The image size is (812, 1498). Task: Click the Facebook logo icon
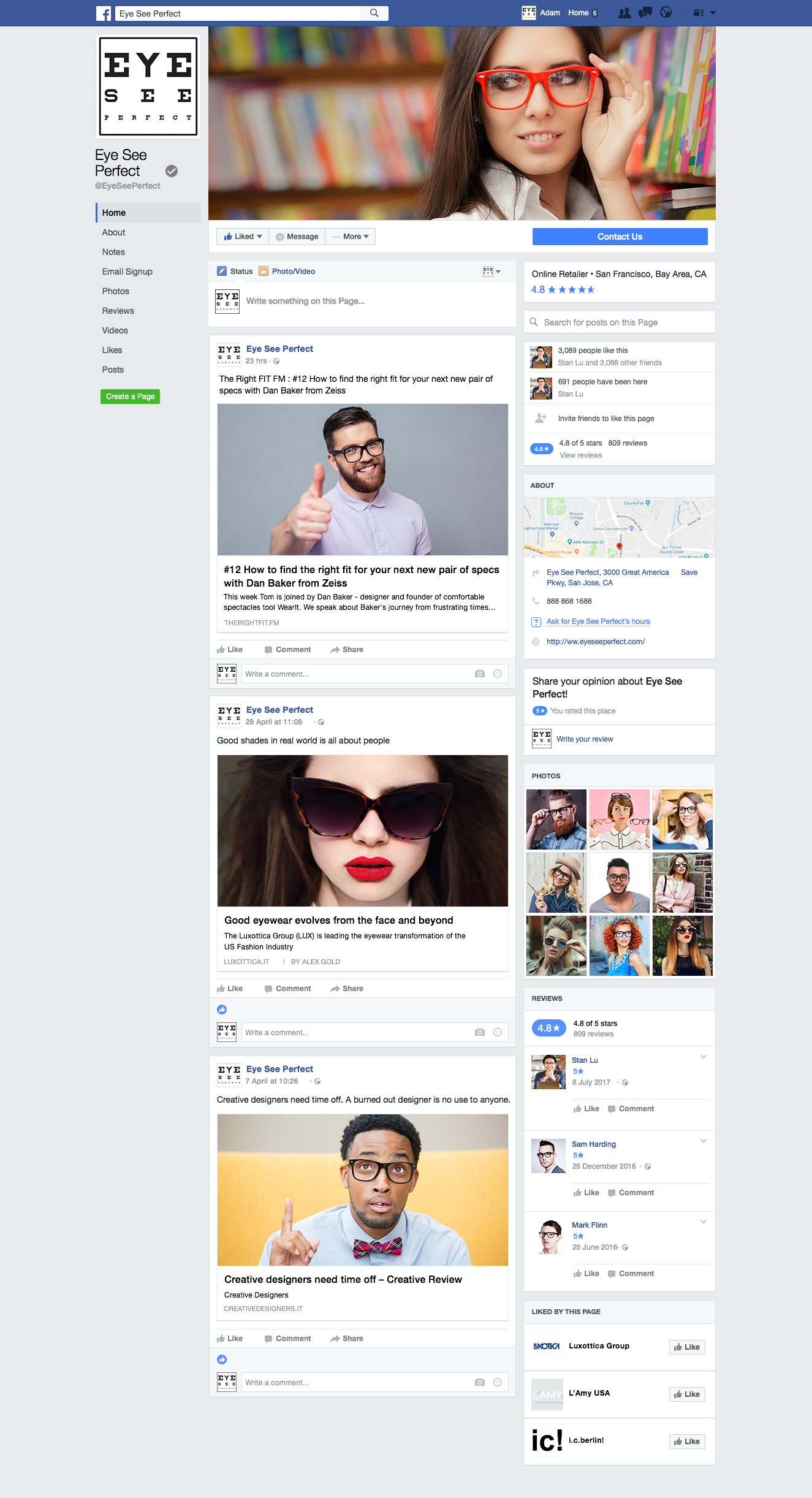[x=104, y=13]
